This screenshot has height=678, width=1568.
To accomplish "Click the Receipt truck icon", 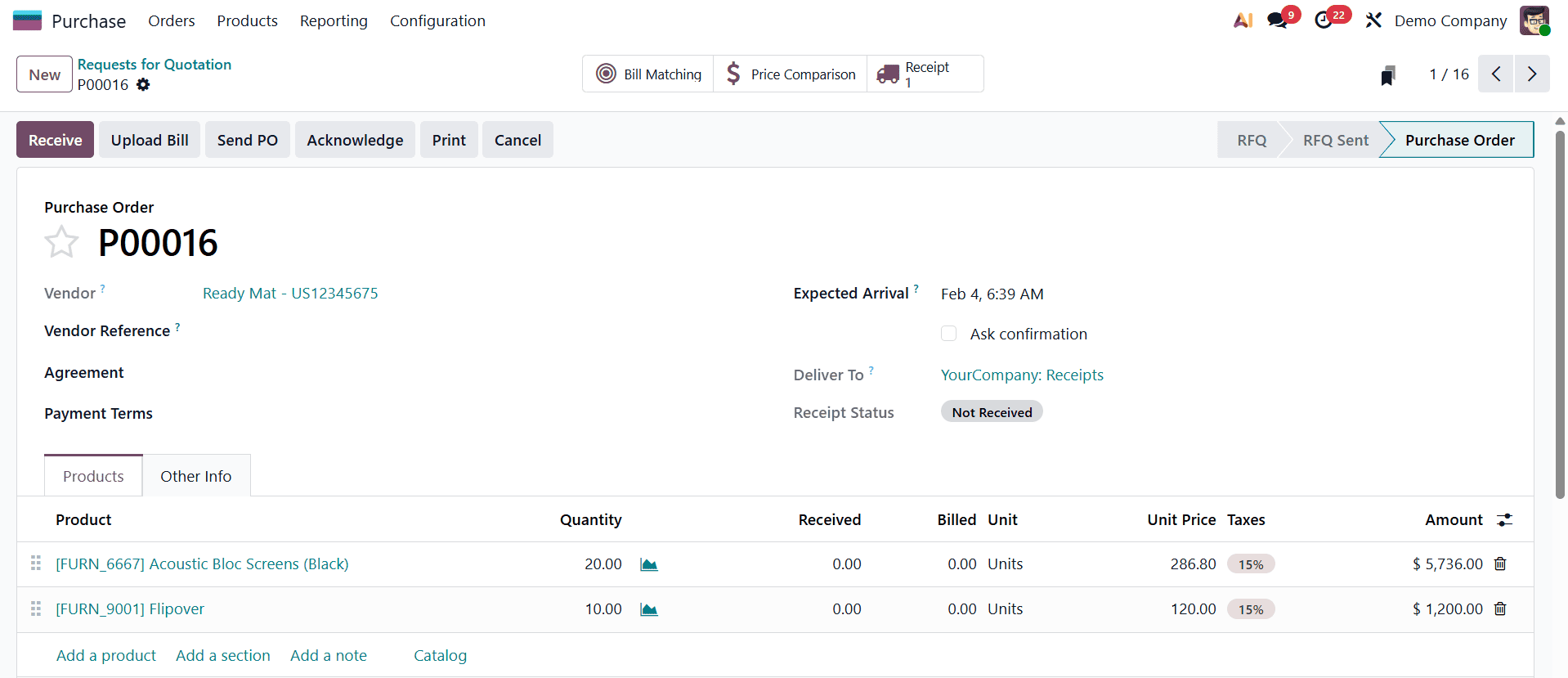I will [x=888, y=74].
